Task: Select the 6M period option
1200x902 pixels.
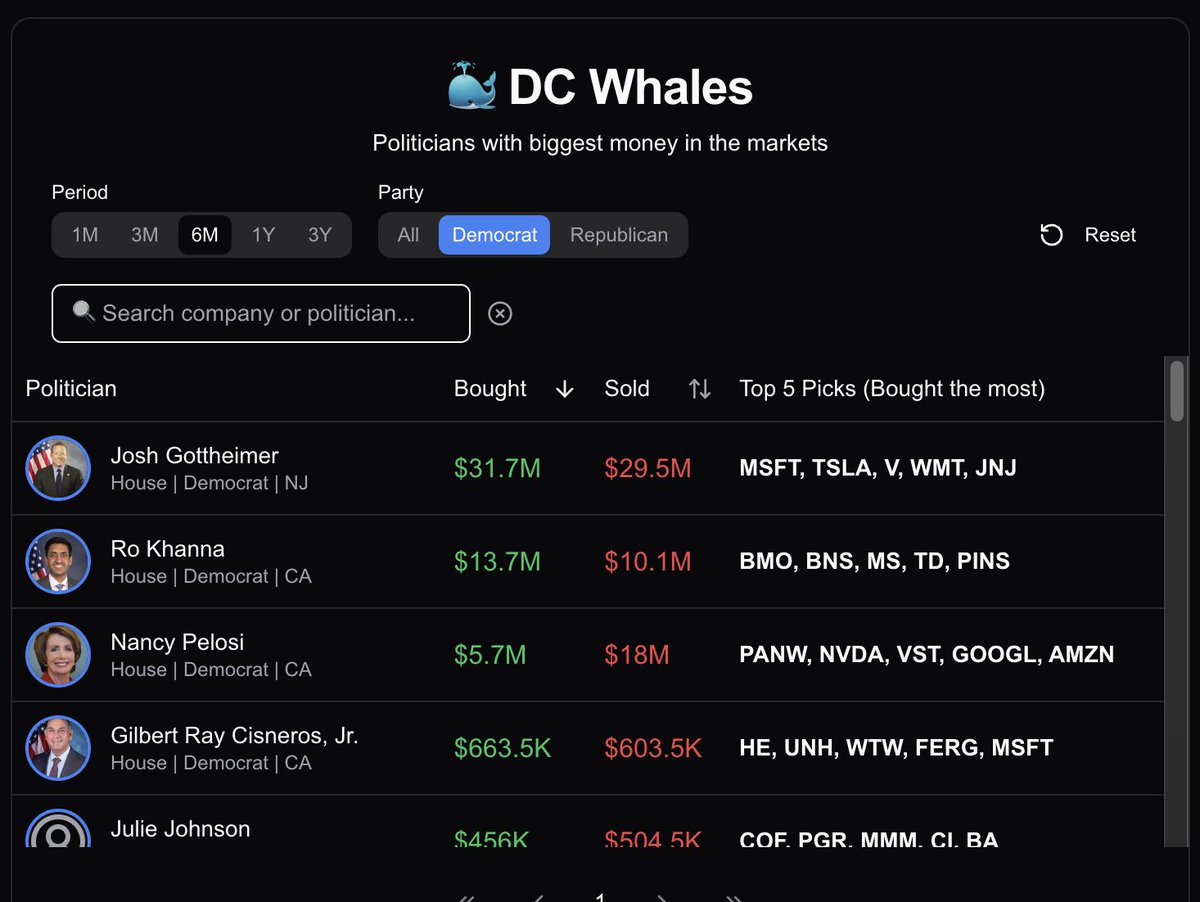Action: [205, 235]
